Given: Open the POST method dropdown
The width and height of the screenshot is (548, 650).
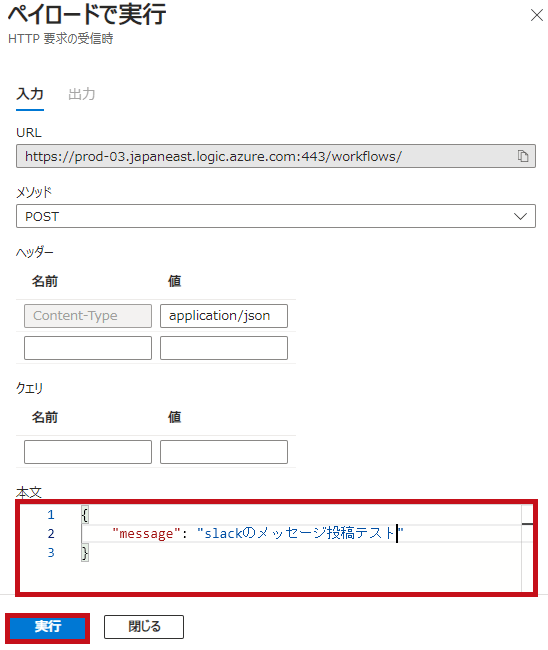Looking at the screenshot, I should pyautogui.click(x=276, y=216).
